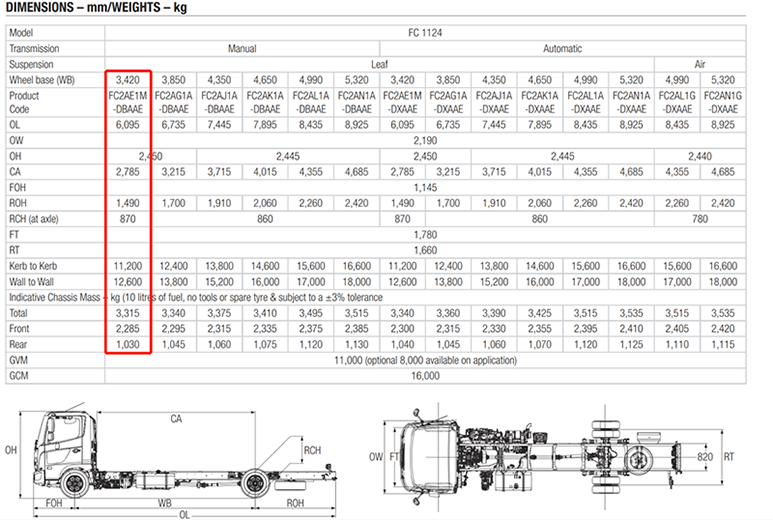
Task: Select the Manual transmission header
Action: (x=241, y=48)
